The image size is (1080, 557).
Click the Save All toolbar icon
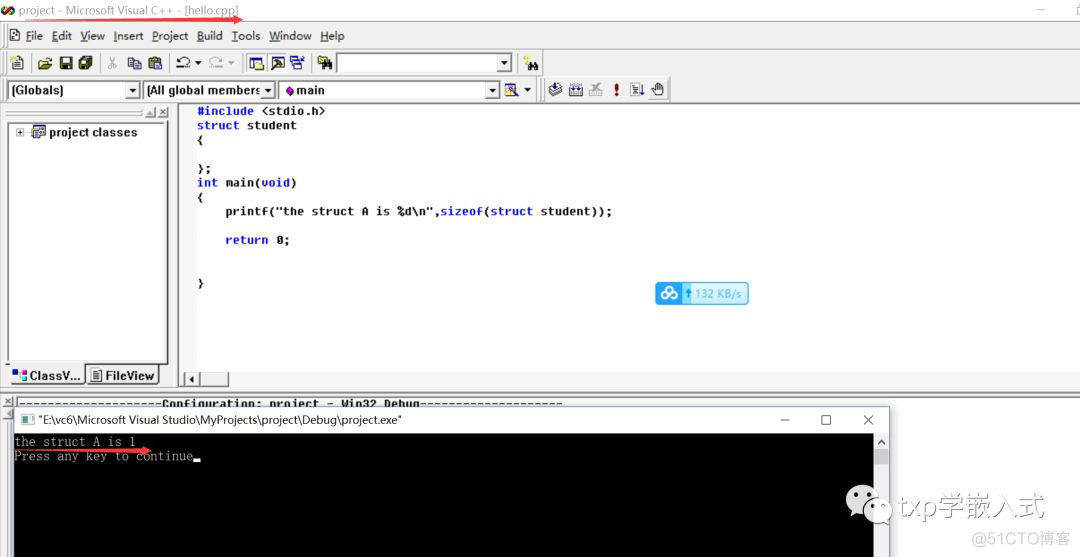tap(85, 63)
